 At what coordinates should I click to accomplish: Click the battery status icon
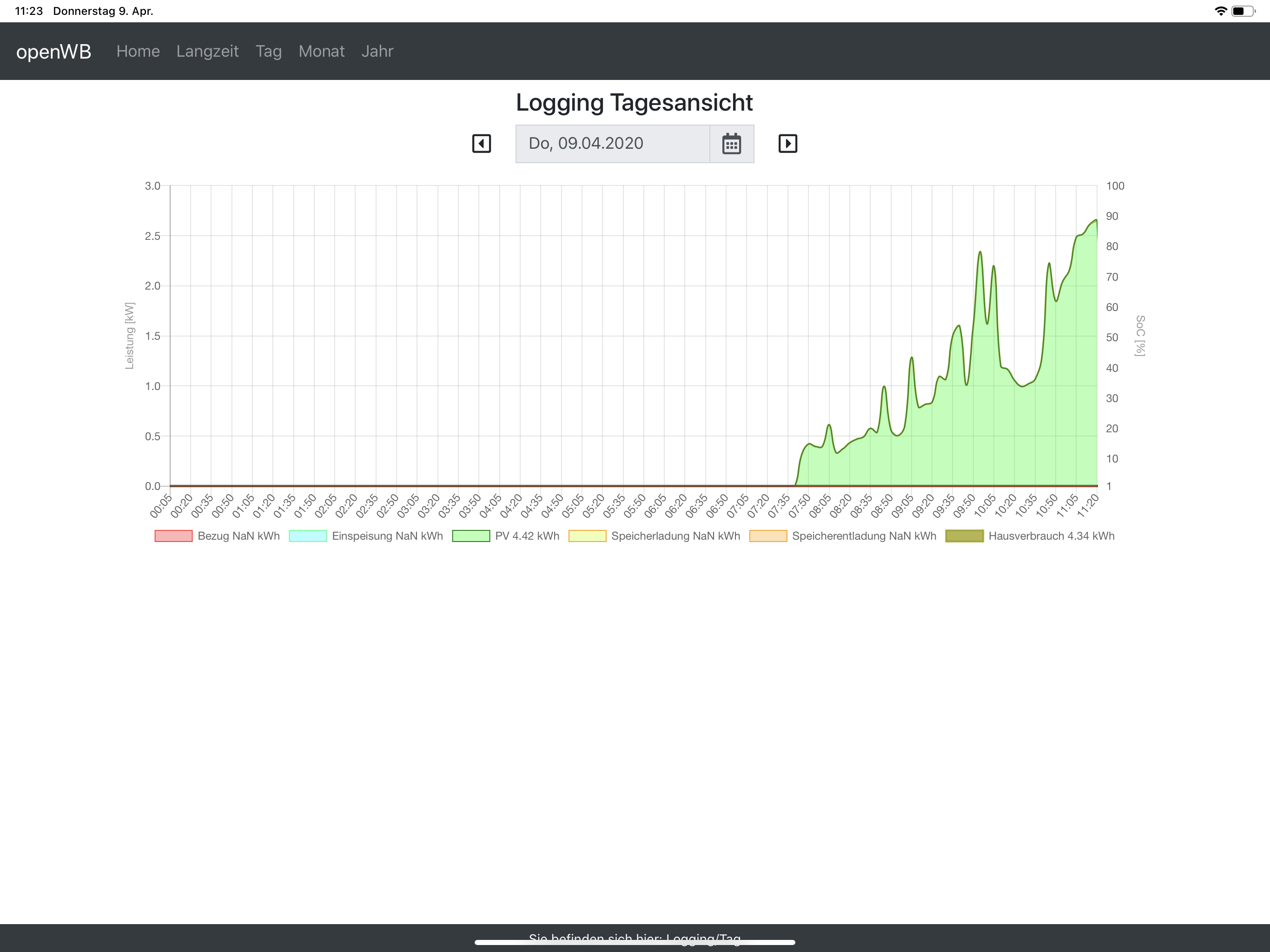tap(1243, 11)
